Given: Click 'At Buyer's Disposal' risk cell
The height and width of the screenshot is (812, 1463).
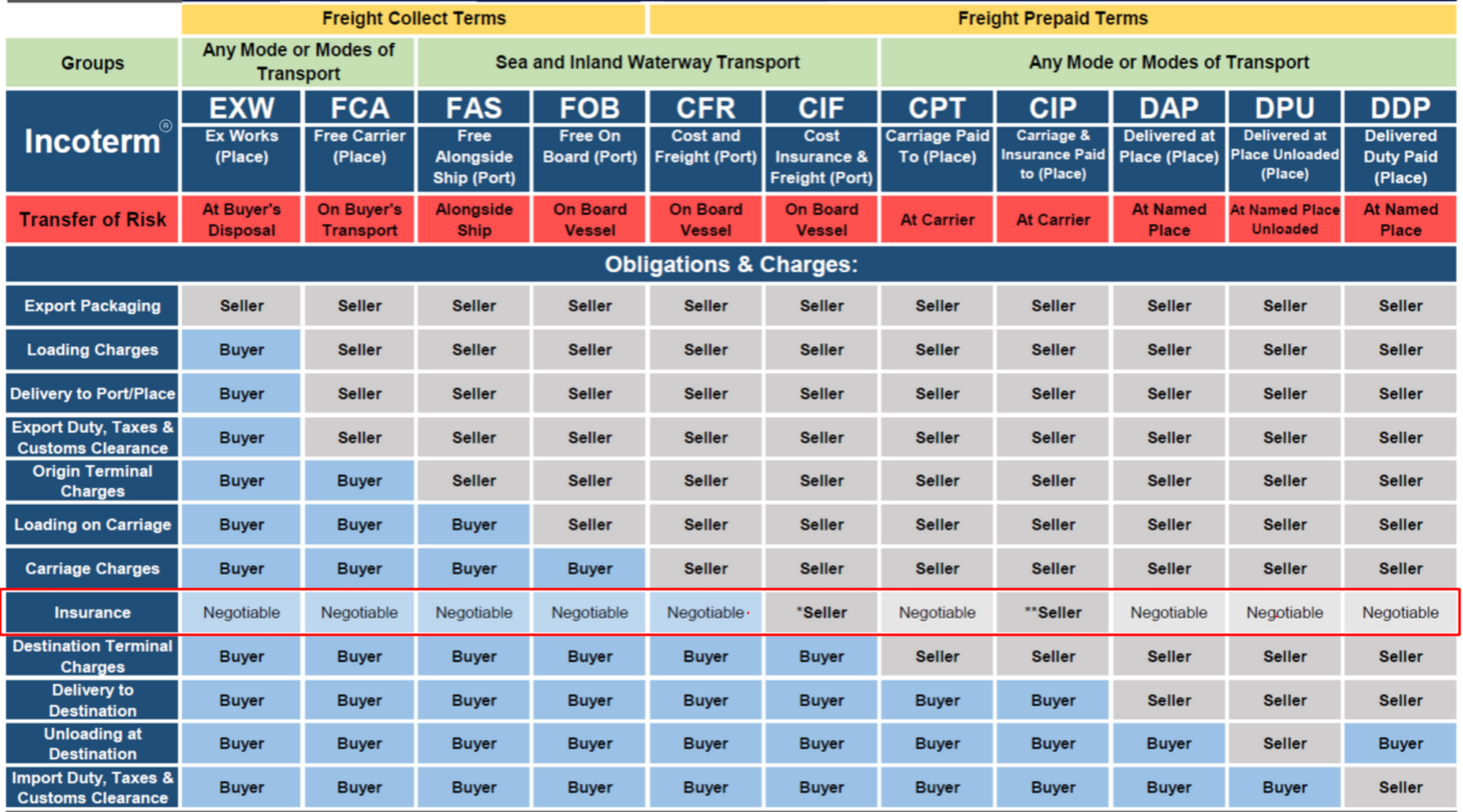Looking at the screenshot, I should pos(241,219).
